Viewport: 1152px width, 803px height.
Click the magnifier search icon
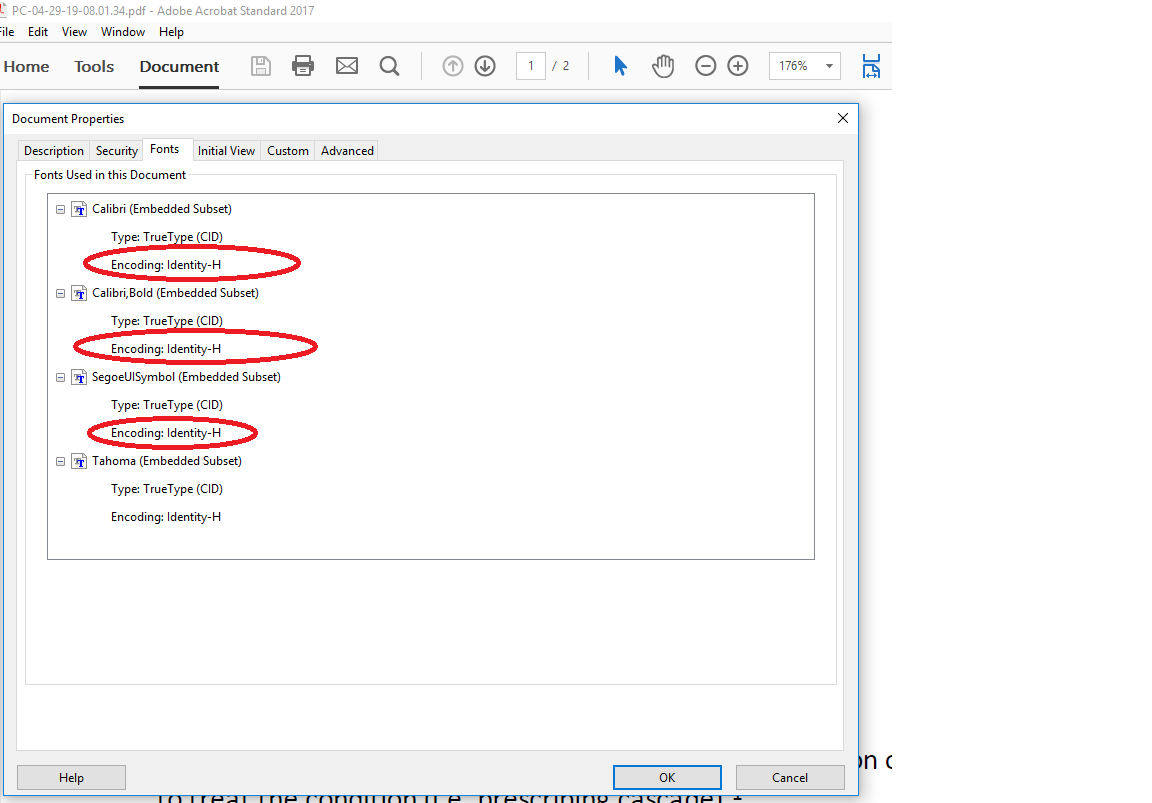(x=389, y=66)
